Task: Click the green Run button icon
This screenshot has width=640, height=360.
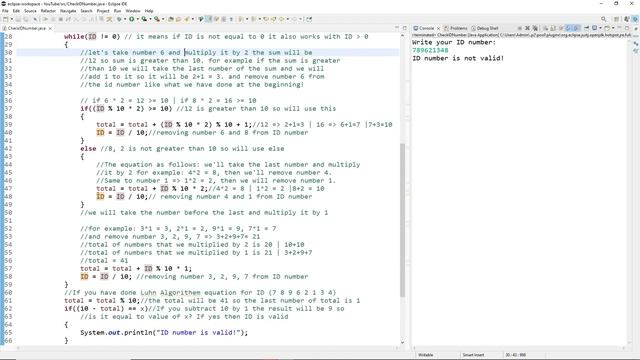Action: pos(132,19)
